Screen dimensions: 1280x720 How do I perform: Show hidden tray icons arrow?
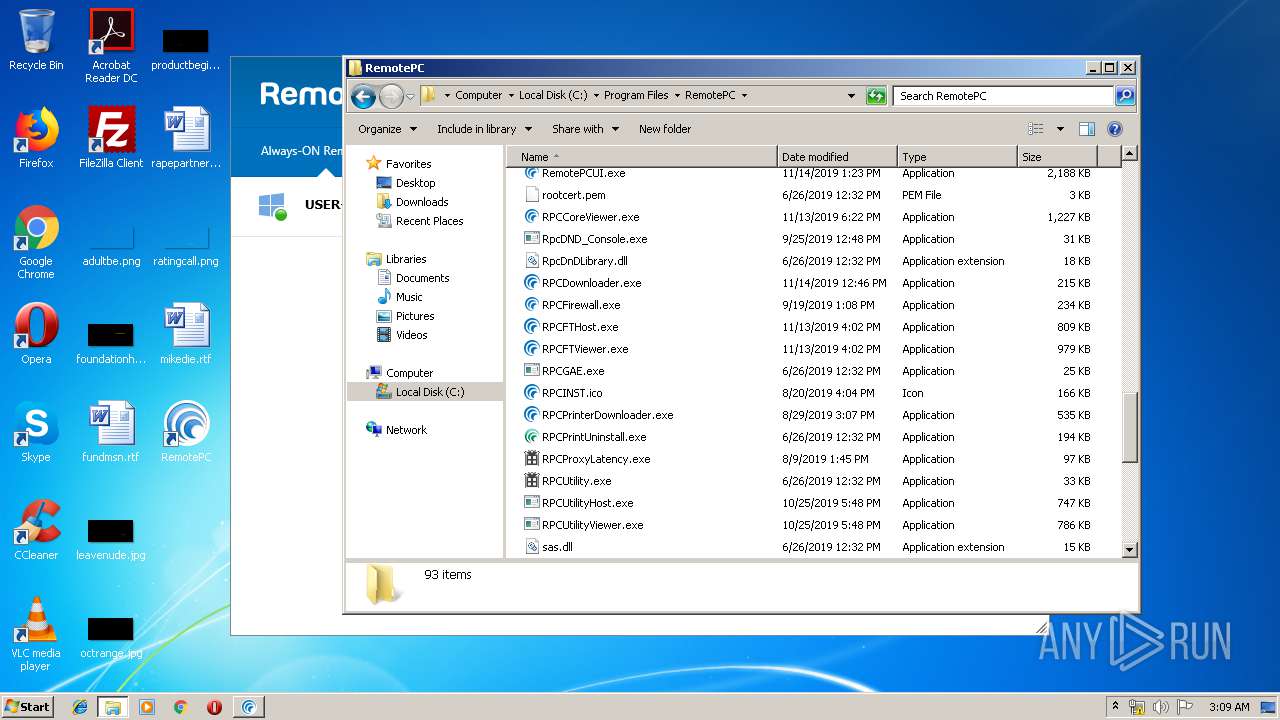(1116, 707)
